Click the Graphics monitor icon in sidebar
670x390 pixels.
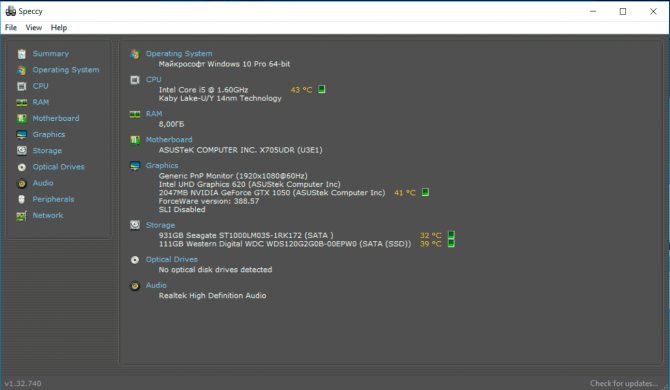click(22, 135)
